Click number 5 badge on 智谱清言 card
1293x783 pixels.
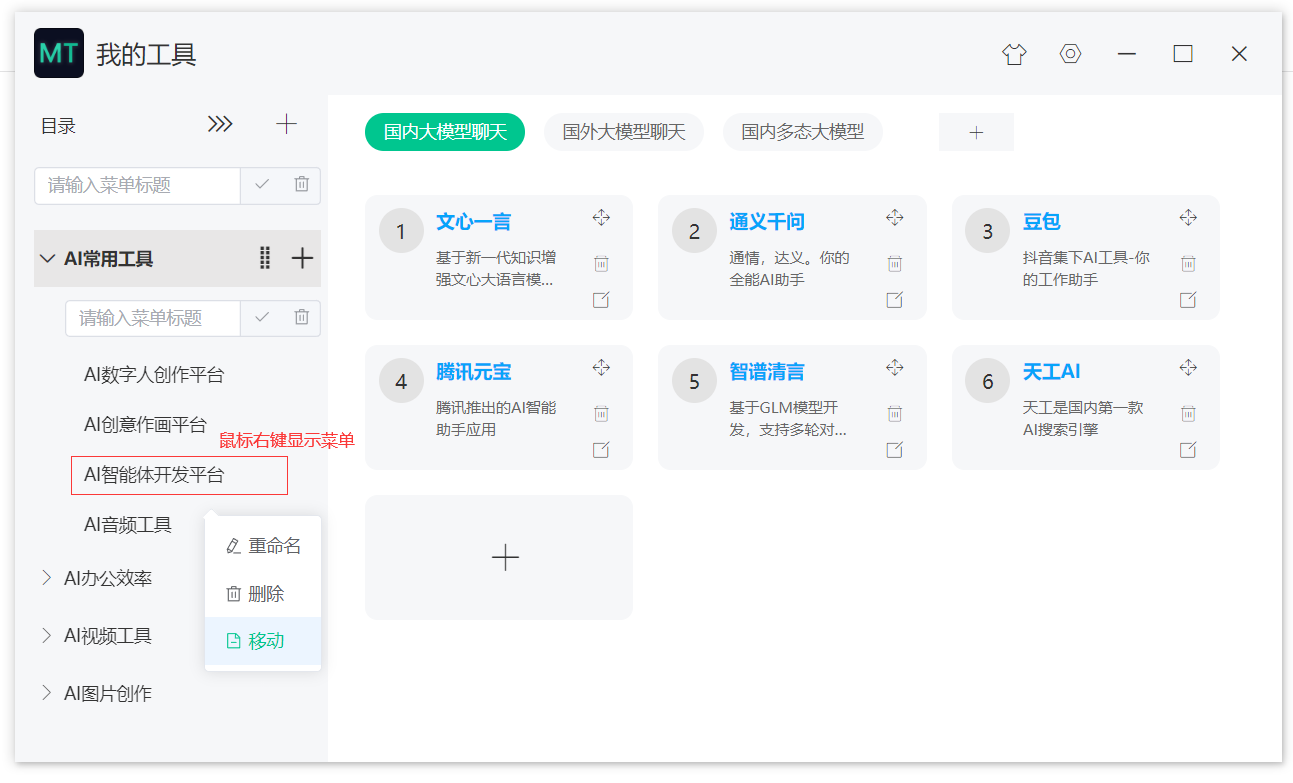pyautogui.click(x=695, y=381)
